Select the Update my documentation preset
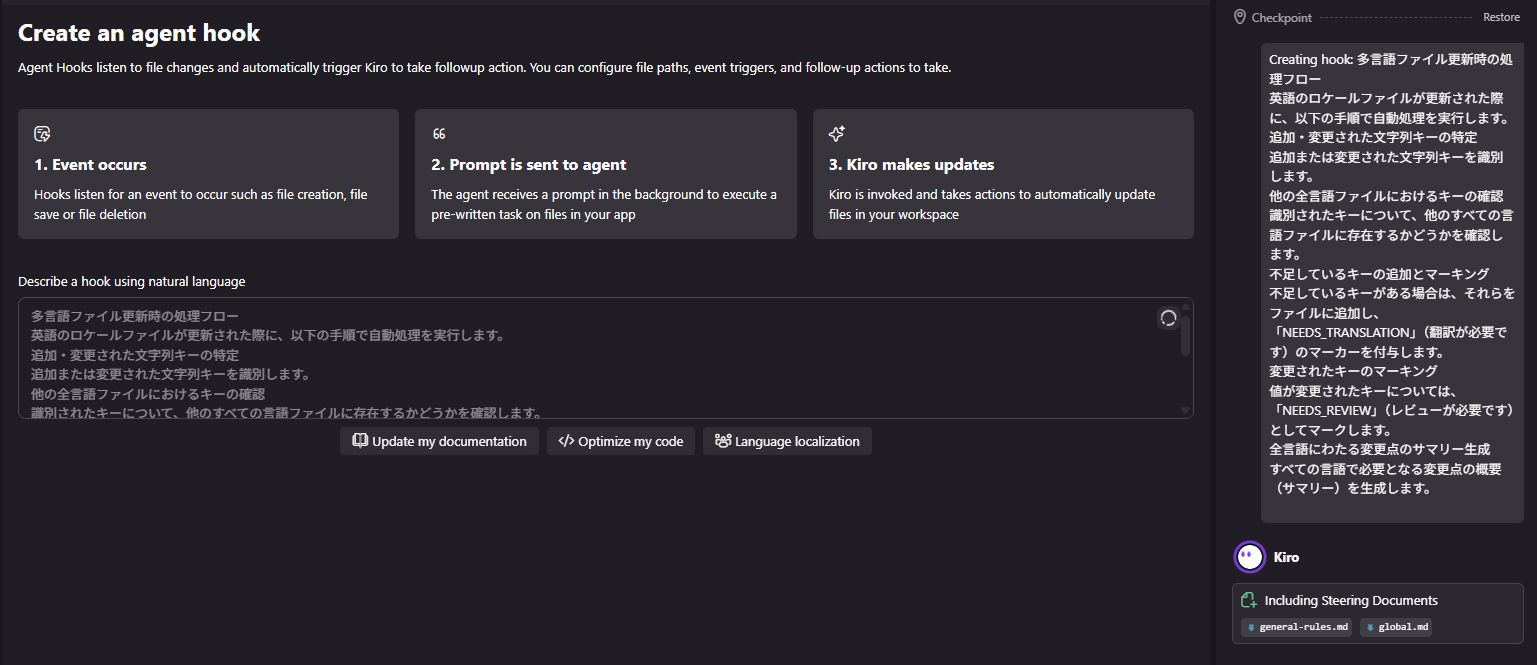Screen dimensions: 1537x665 439,441
